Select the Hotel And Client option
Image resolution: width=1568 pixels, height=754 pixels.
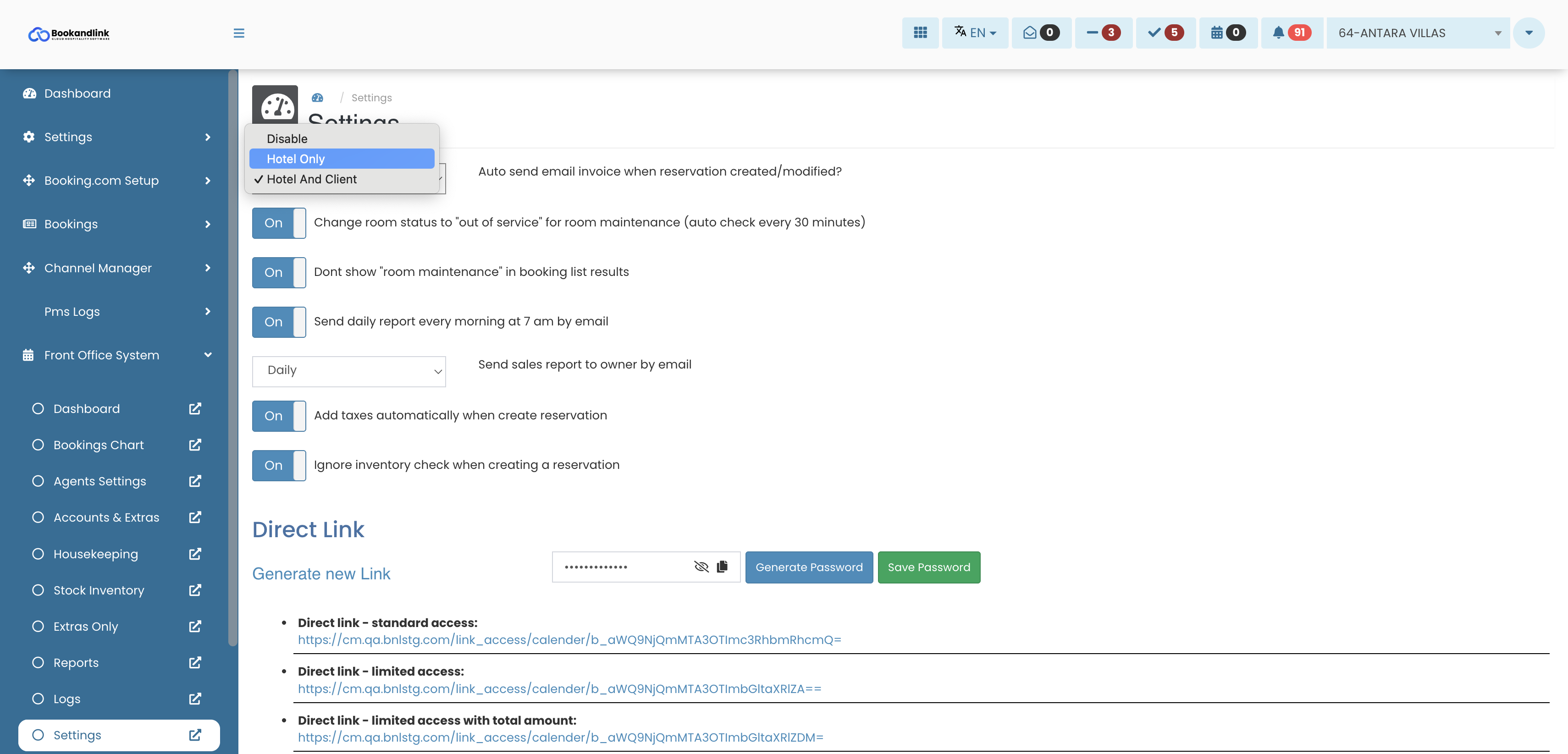click(x=342, y=179)
